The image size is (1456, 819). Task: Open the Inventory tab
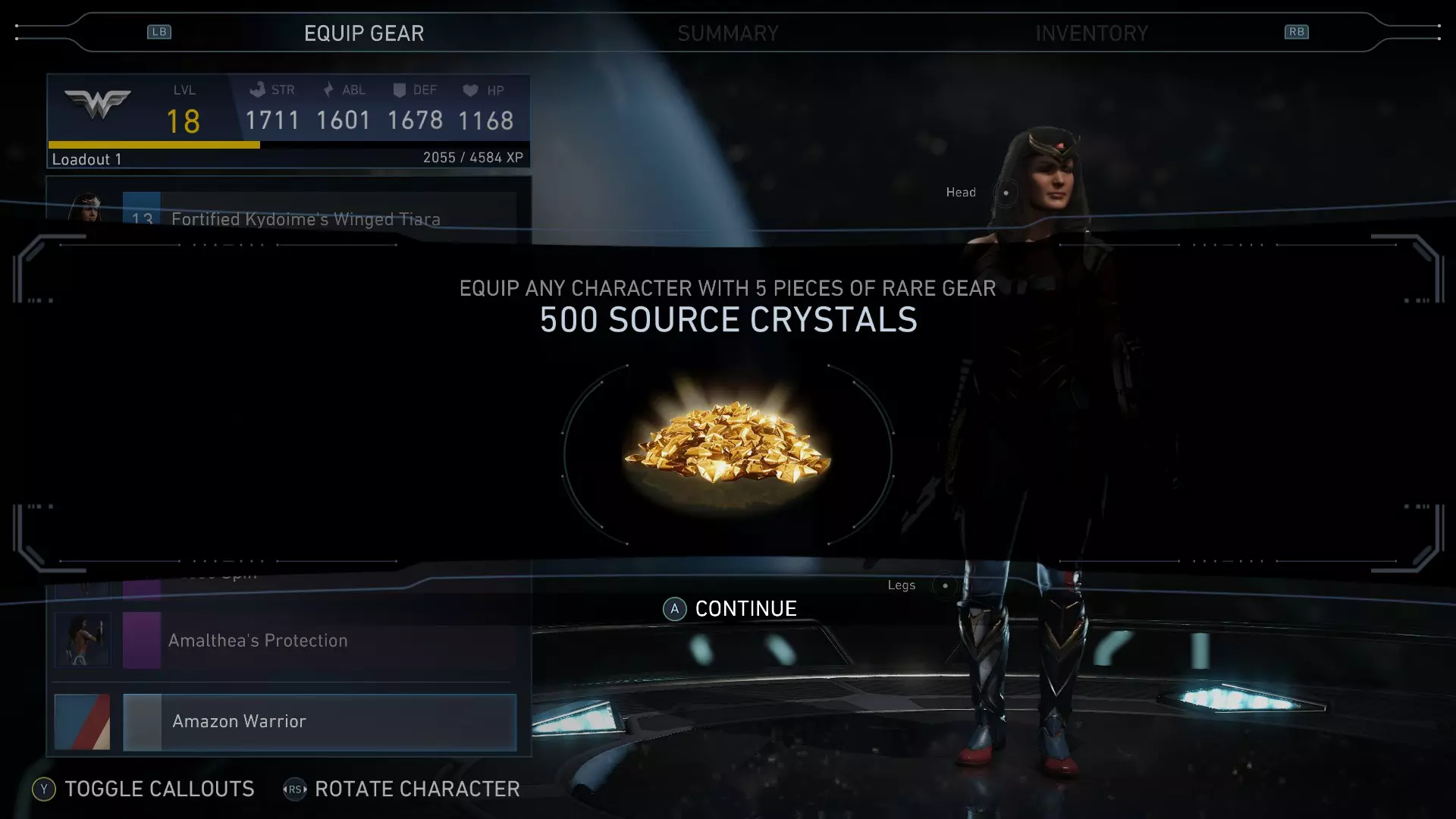pos(1091,33)
